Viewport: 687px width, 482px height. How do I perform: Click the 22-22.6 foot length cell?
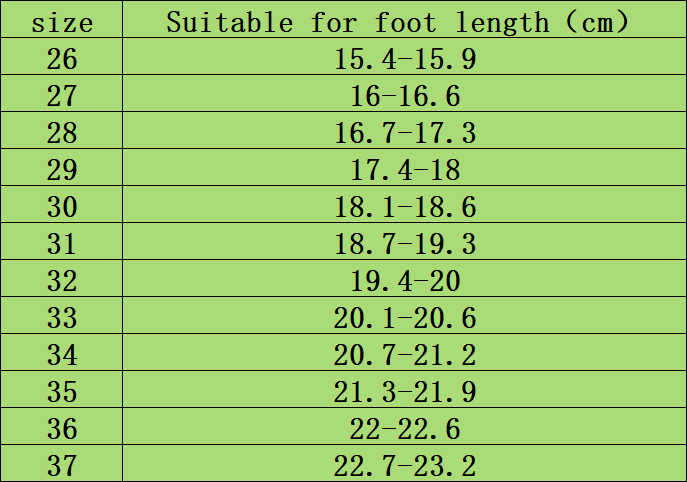405,428
